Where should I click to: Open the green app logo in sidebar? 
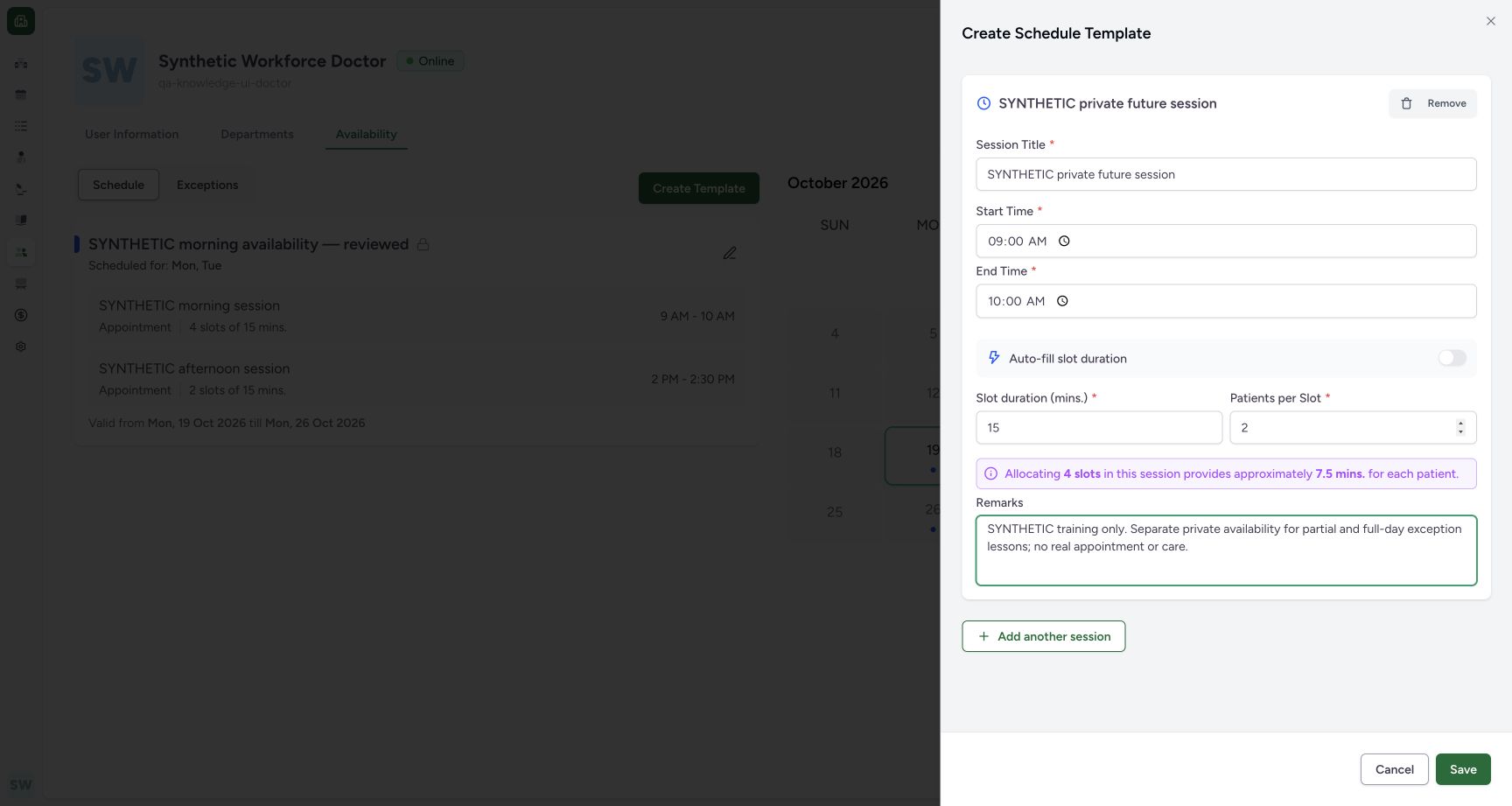click(21, 21)
